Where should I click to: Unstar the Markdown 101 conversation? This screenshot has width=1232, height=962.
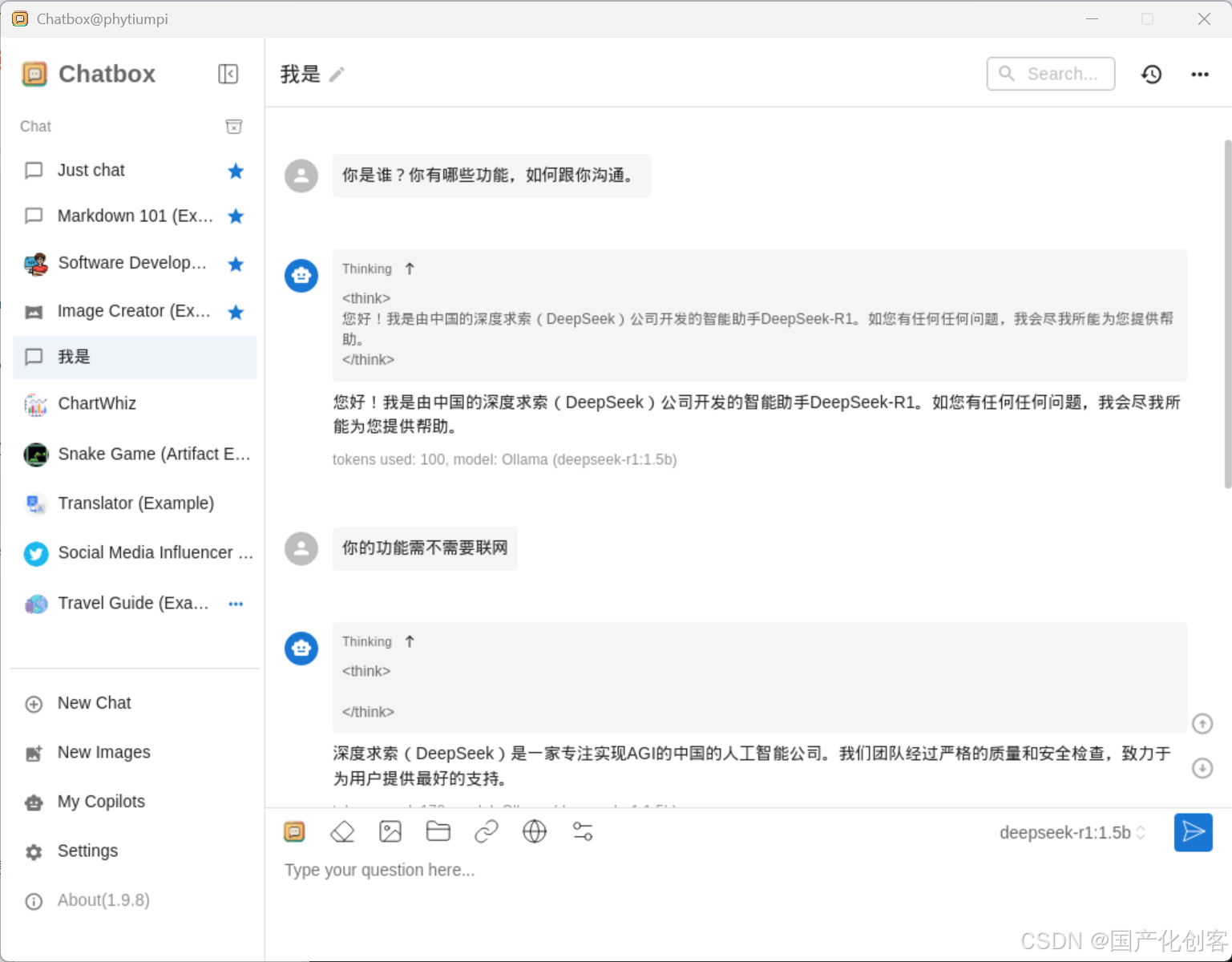pos(236,216)
